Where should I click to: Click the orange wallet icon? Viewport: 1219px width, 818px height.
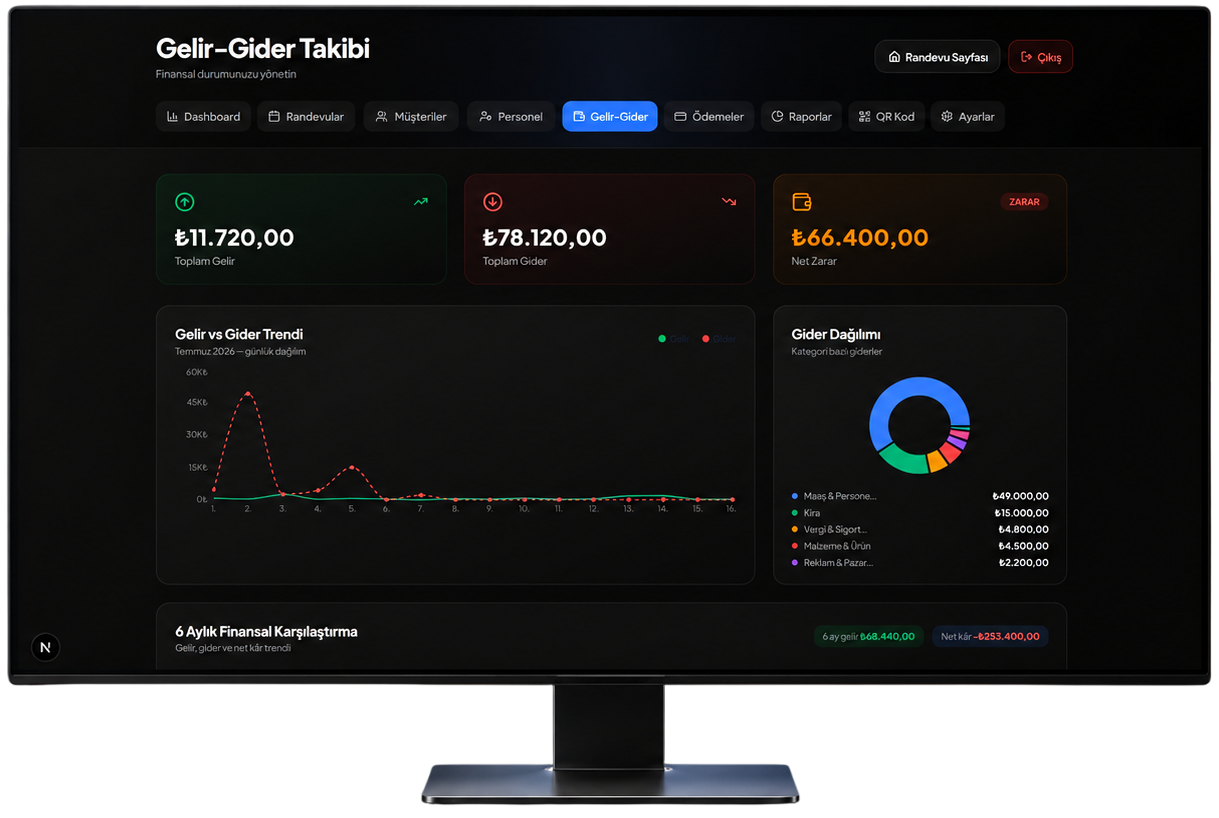tap(801, 202)
